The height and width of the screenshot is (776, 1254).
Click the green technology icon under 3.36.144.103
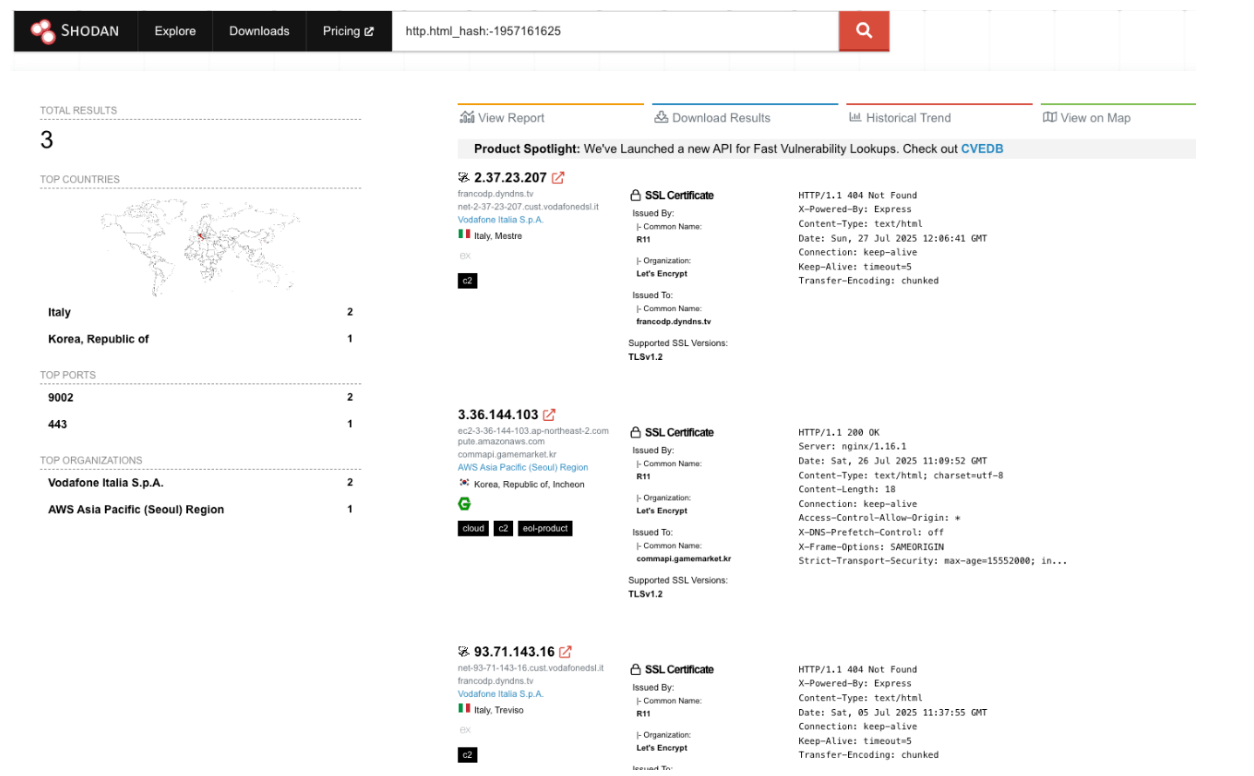[x=464, y=504]
